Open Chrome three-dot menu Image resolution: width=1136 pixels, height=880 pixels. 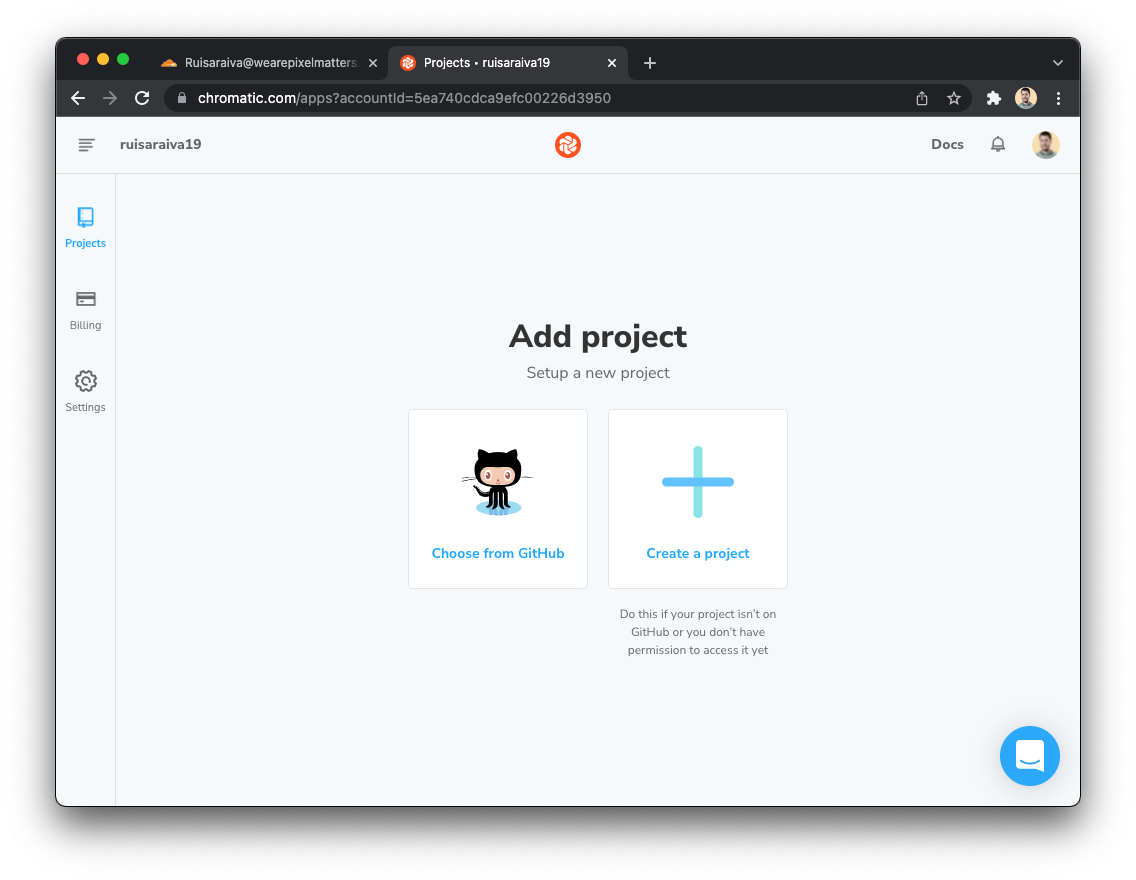pyautogui.click(x=1058, y=99)
